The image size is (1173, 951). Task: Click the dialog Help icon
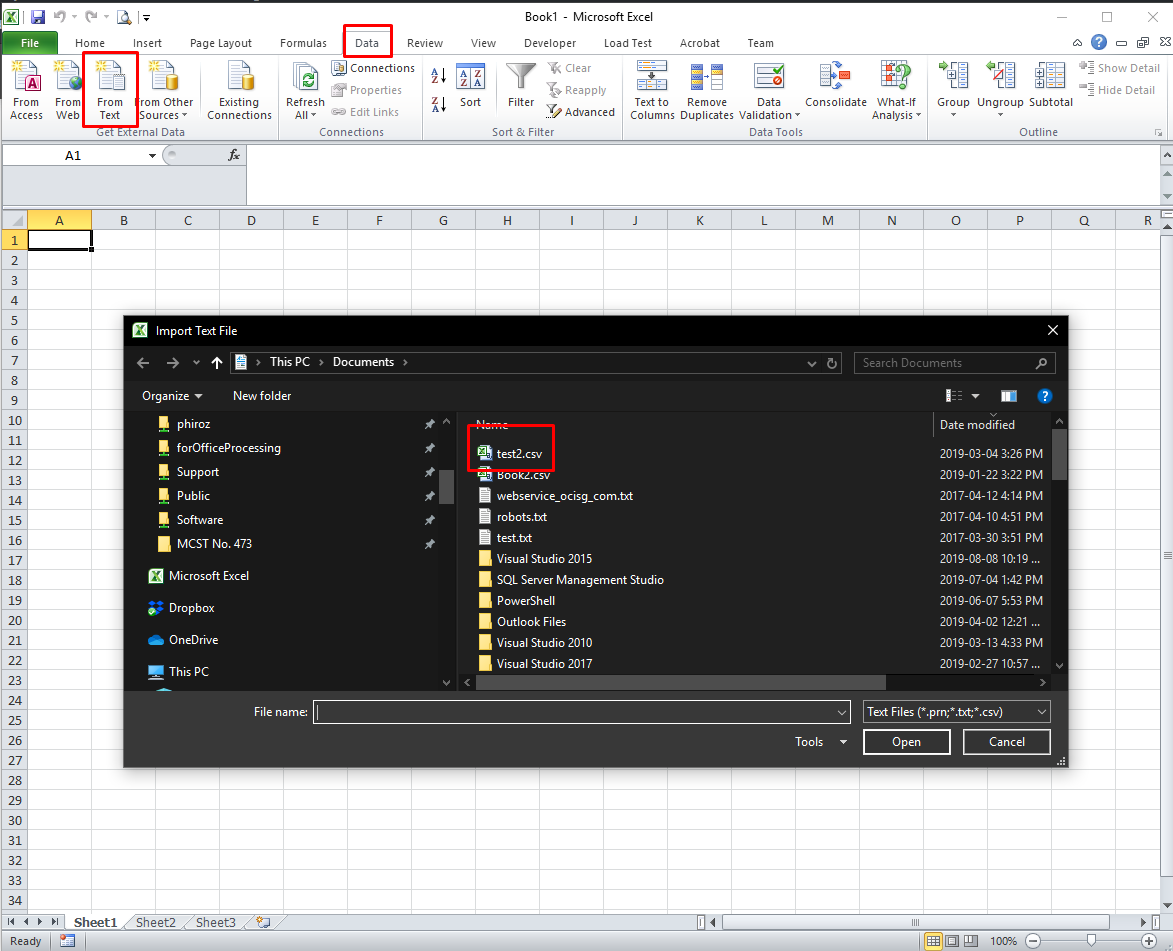[1045, 396]
